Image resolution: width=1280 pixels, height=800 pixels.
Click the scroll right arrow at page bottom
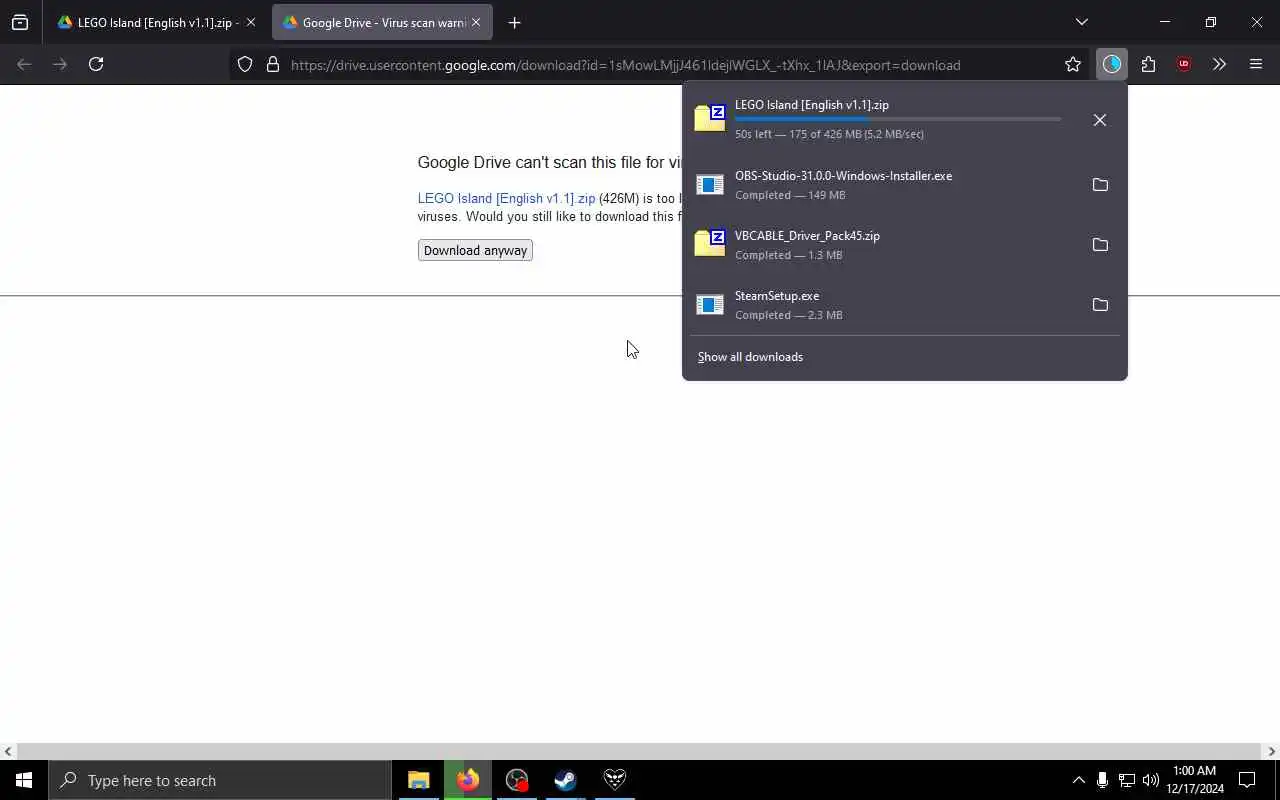(1272, 751)
